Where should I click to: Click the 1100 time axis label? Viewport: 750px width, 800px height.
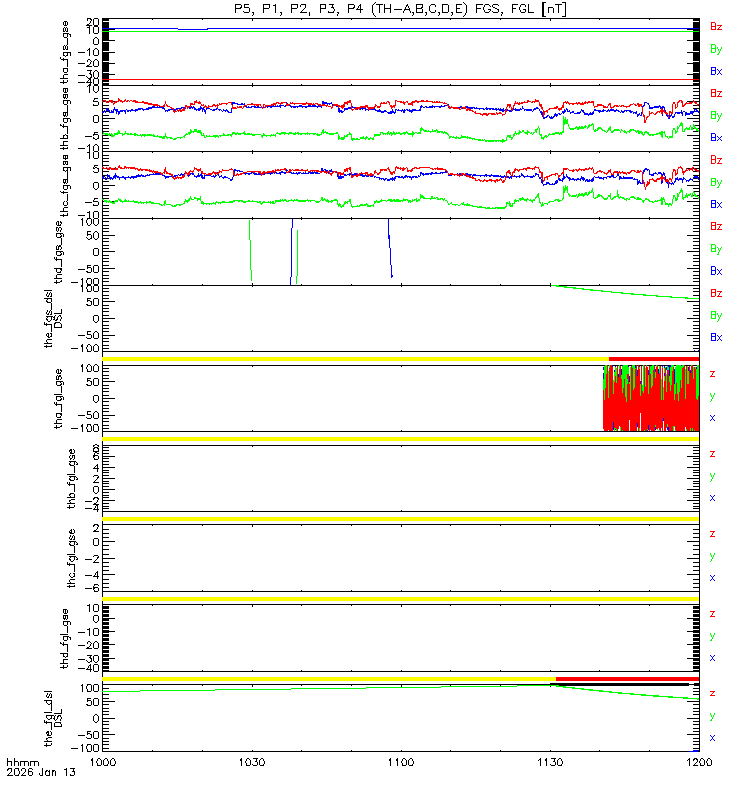click(401, 762)
